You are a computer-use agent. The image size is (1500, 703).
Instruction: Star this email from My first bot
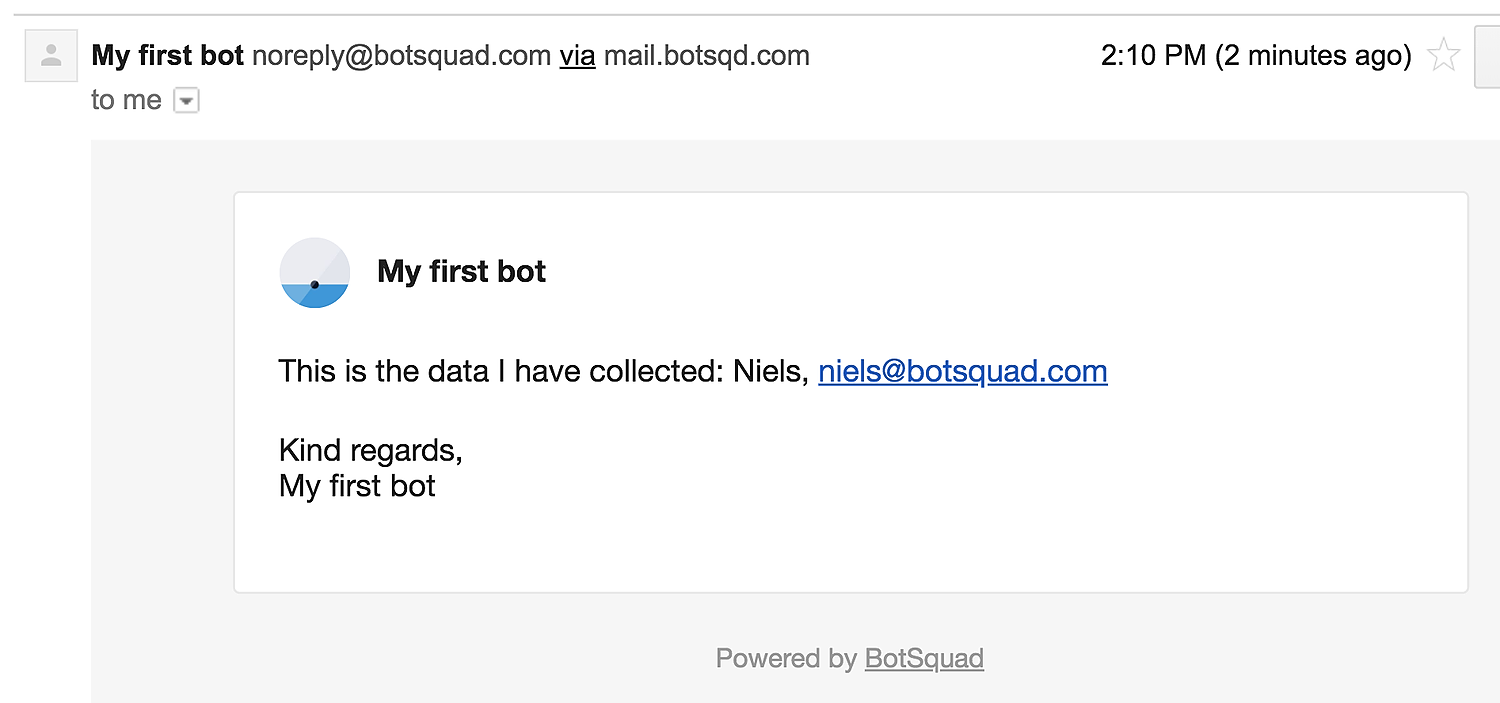[1443, 55]
